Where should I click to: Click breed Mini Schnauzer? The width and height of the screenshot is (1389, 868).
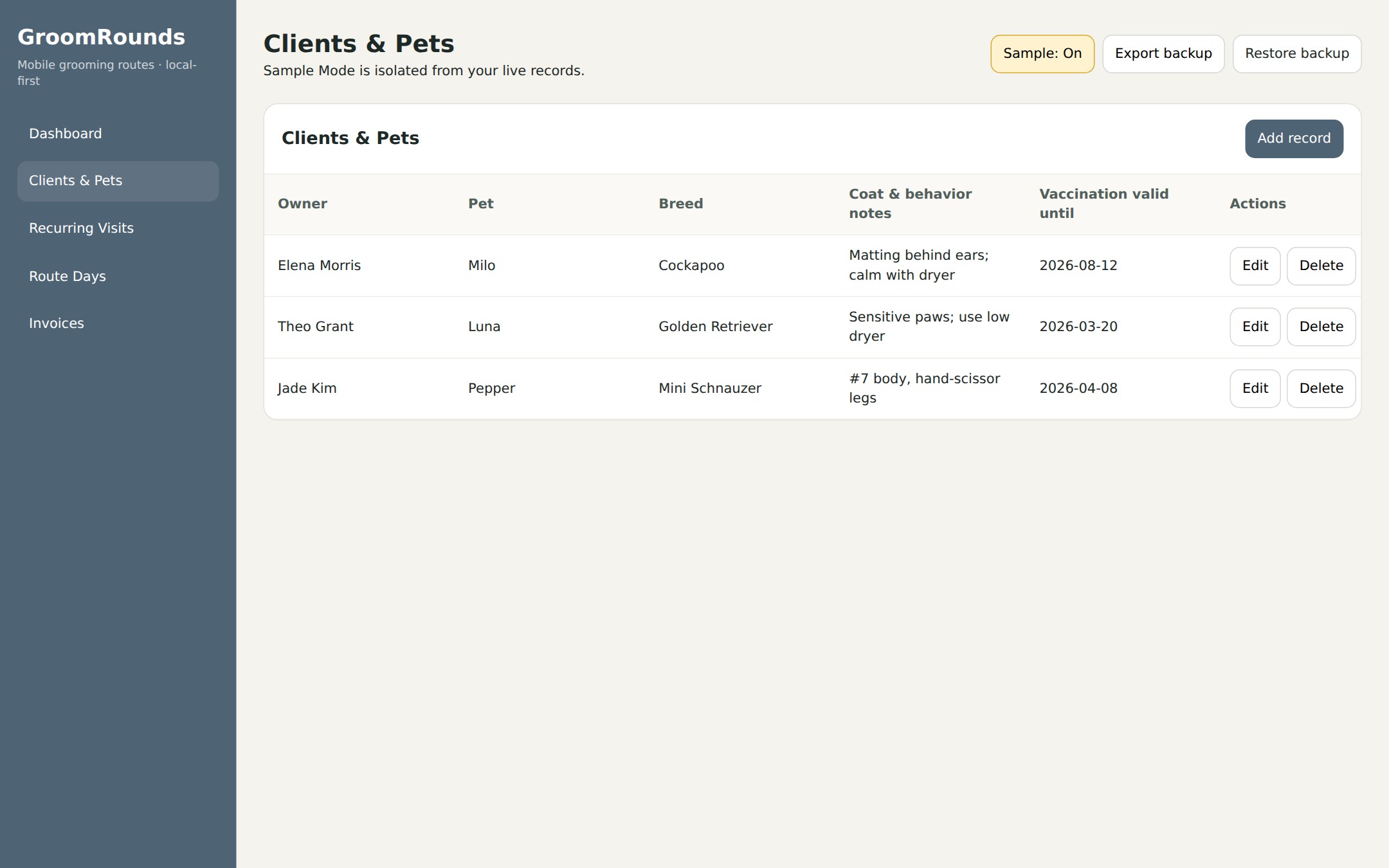pyautogui.click(x=710, y=388)
